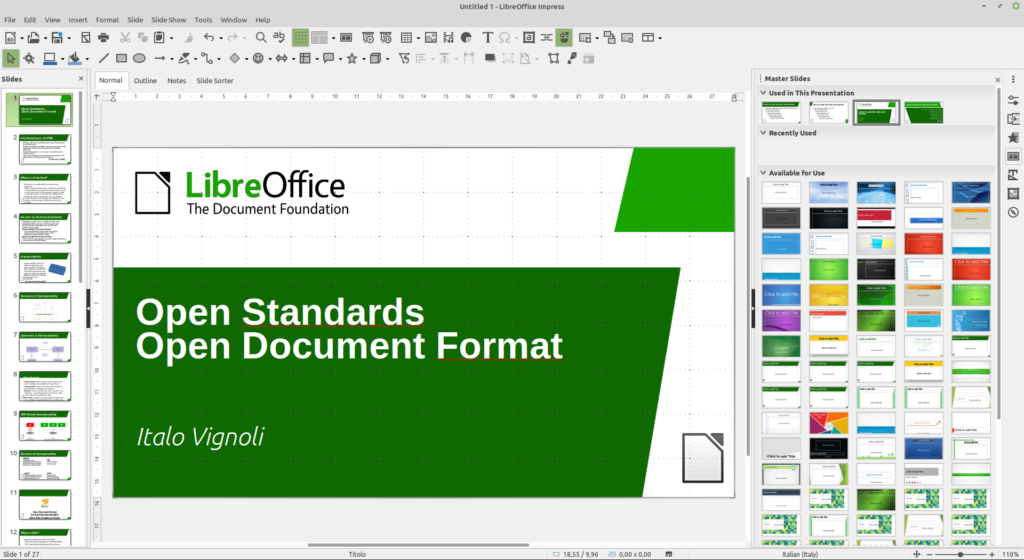Image resolution: width=1024 pixels, height=560 pixels.
Task: Open the Line Color dropdown arrow
Action: (62, 59)
